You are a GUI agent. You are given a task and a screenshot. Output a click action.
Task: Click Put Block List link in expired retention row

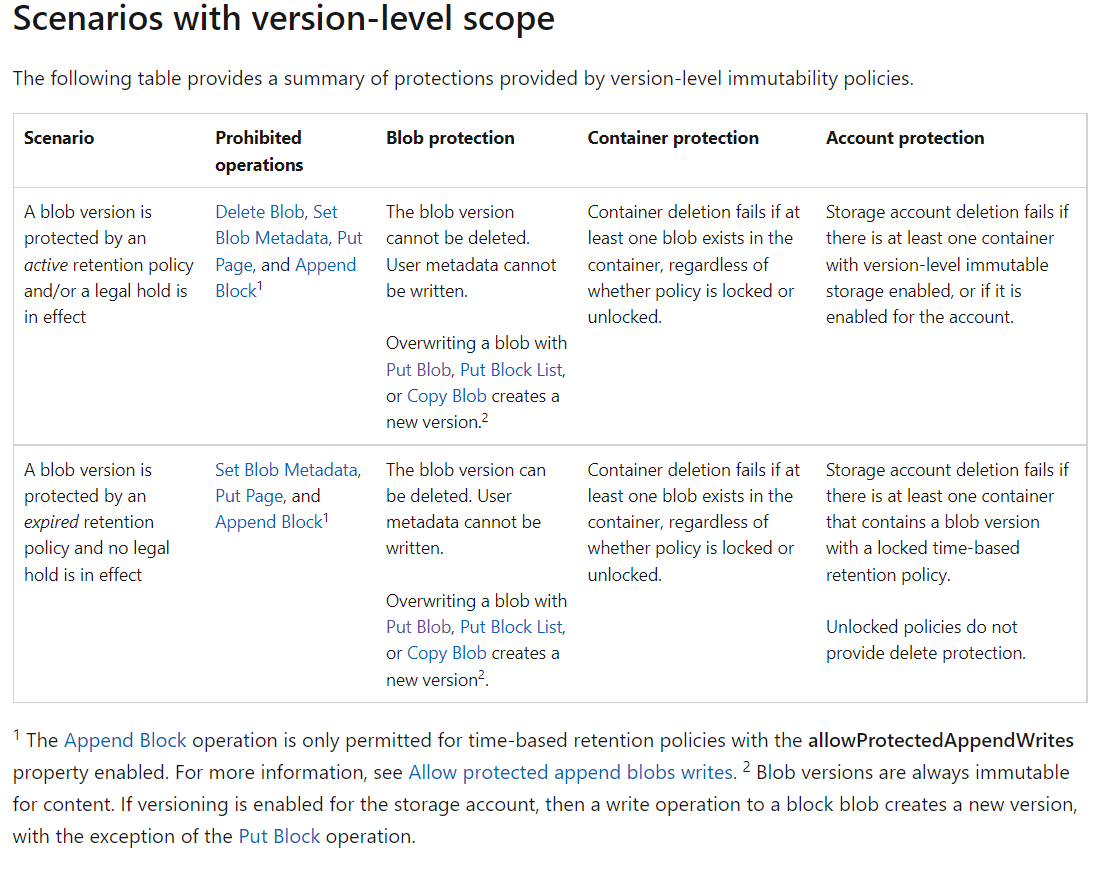coord(511,627)
